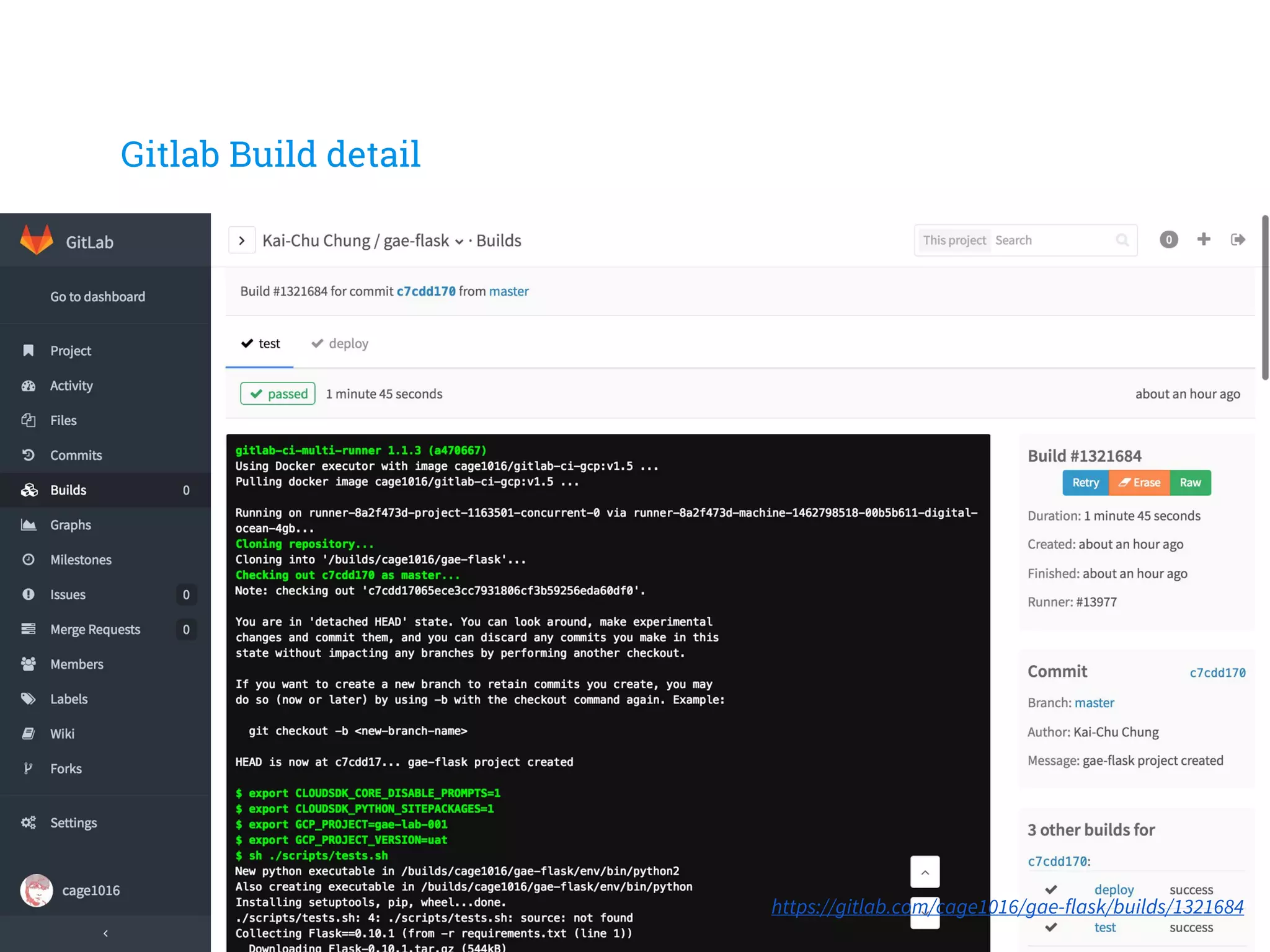The height and width of the screenshot is (952, 1270).
Task: Open the master link beside Branch
Action: (x=1094, y=702)
